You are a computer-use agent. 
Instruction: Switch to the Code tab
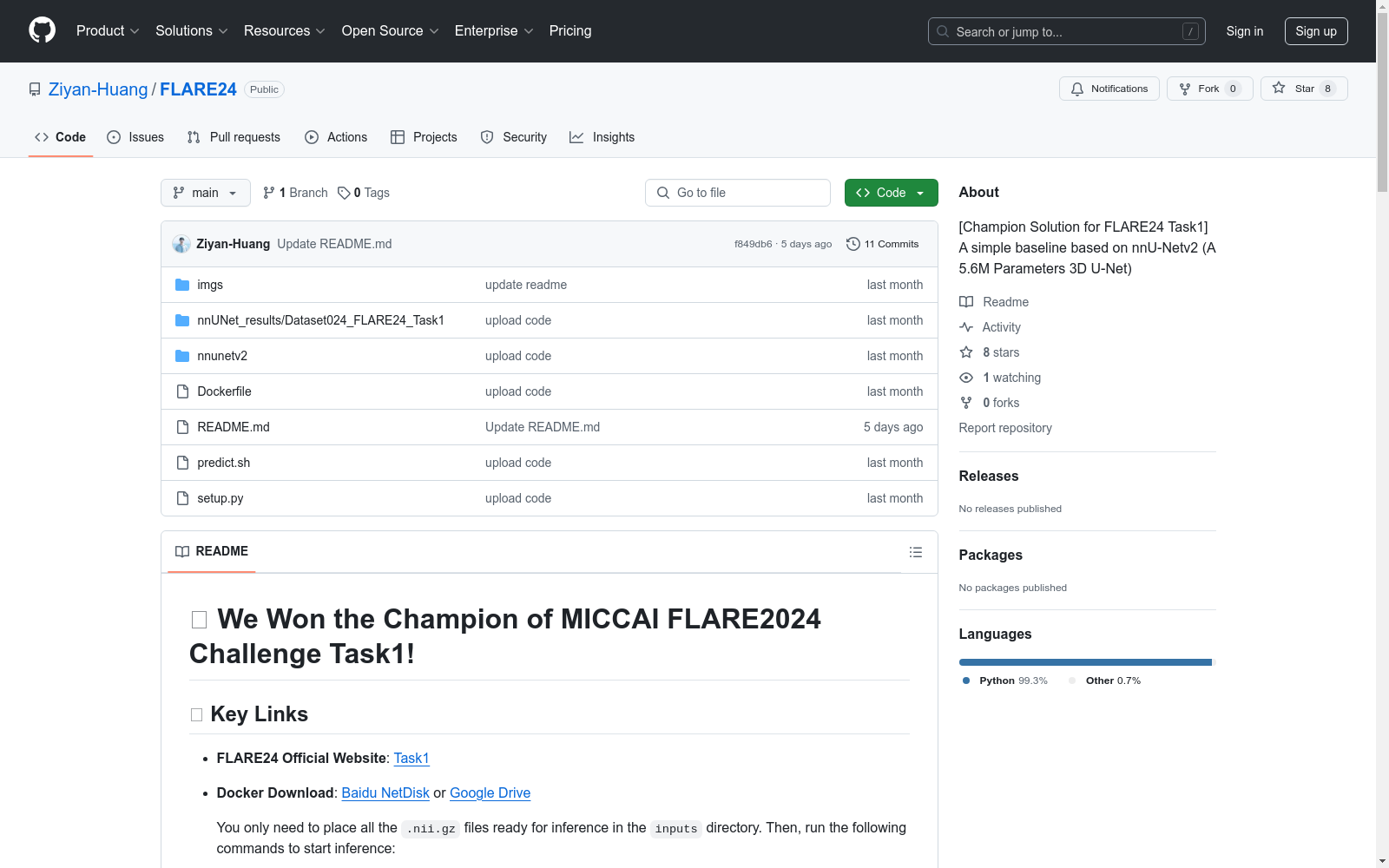point(61,137)
